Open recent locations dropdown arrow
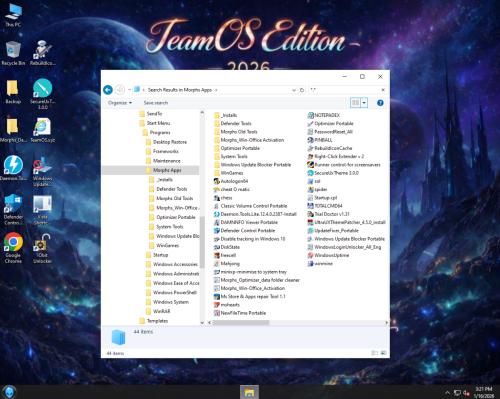 point(129,90)
